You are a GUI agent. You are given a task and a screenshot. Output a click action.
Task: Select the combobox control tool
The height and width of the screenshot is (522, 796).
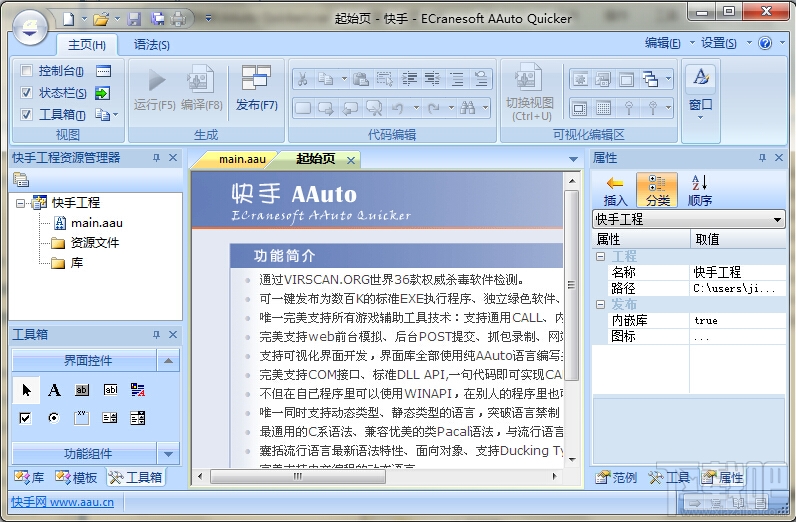[138, 418]
